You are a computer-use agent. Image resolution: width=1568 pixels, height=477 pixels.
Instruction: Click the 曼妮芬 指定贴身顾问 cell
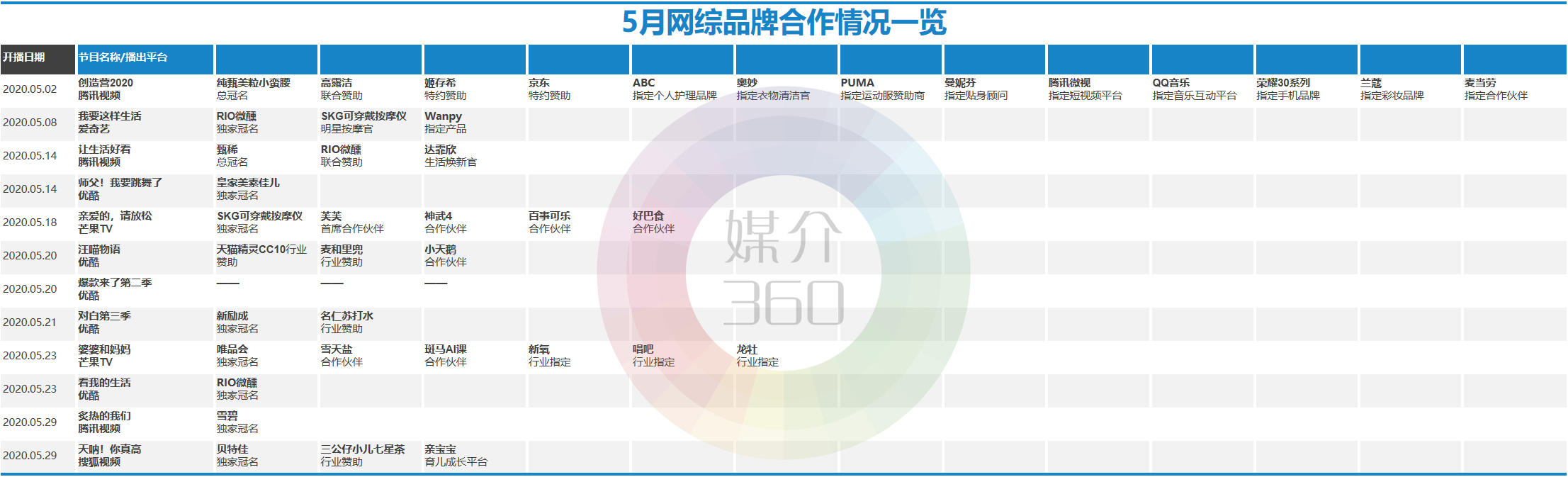[x=995, y=89]
